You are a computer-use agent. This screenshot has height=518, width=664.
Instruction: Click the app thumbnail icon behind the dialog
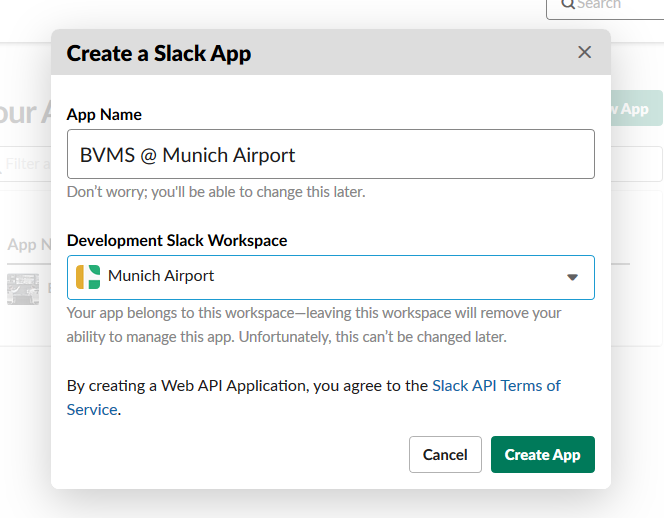[23, 288]
